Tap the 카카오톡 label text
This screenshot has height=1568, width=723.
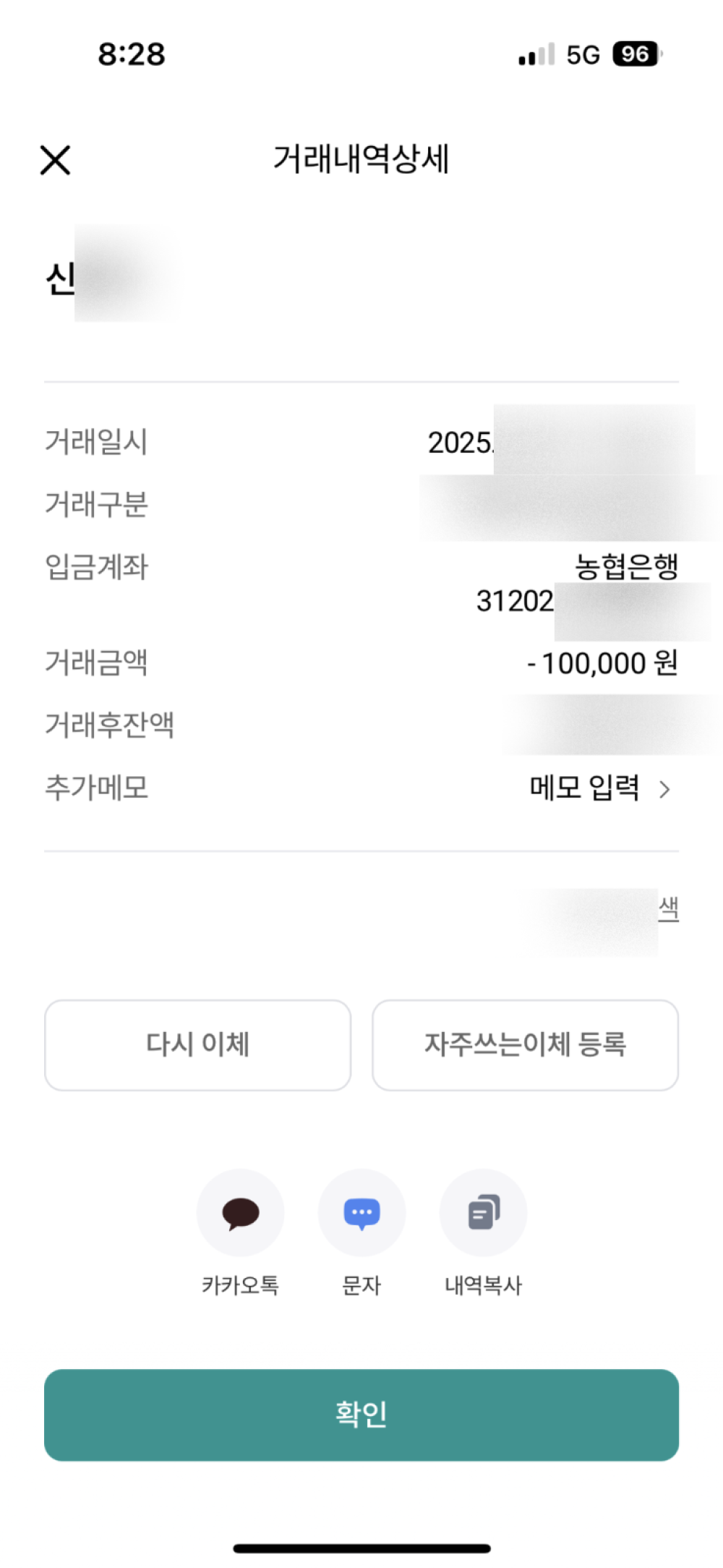pos(240,1285)
